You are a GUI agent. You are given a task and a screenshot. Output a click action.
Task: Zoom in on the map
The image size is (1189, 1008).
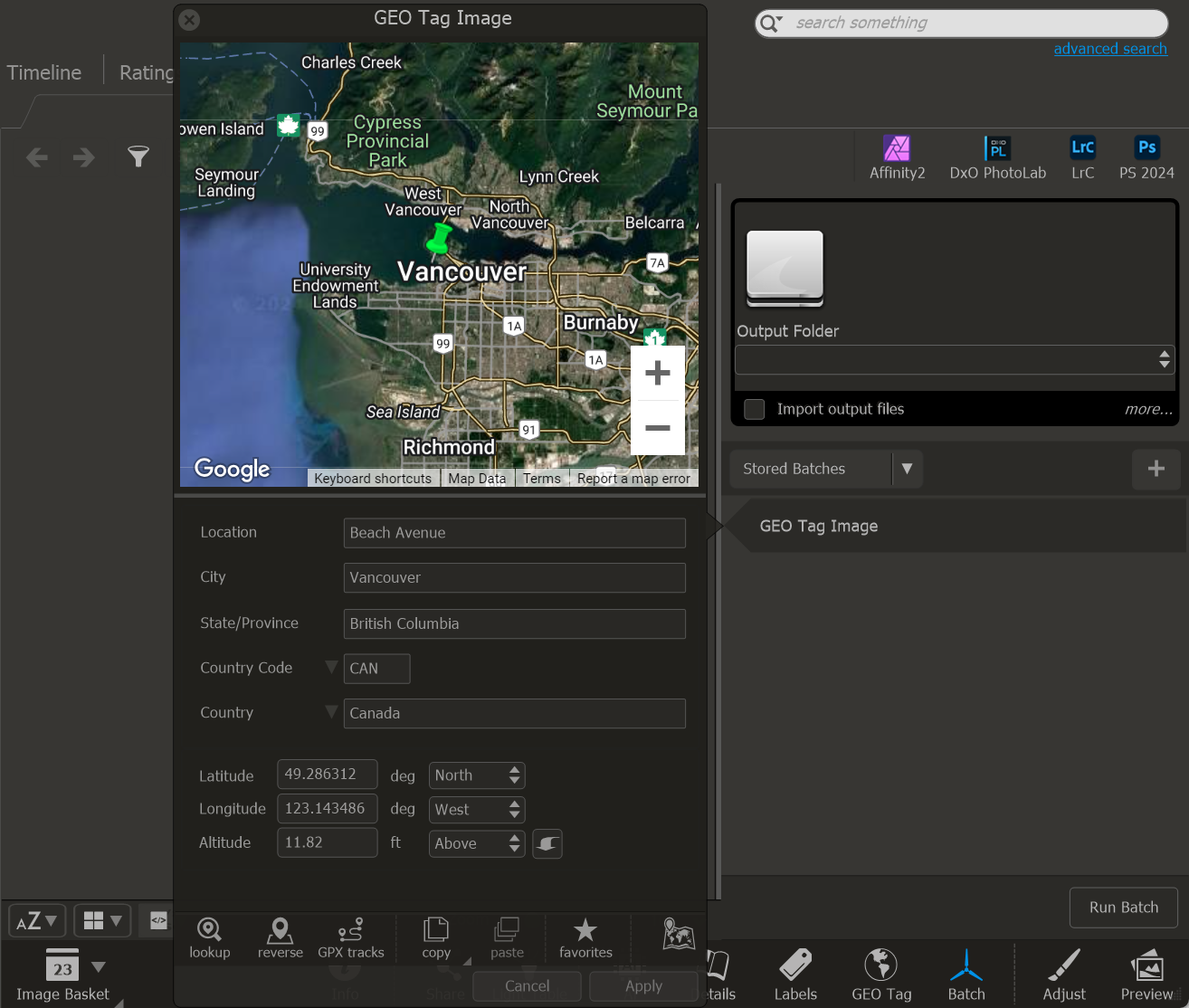coord(658,373)
